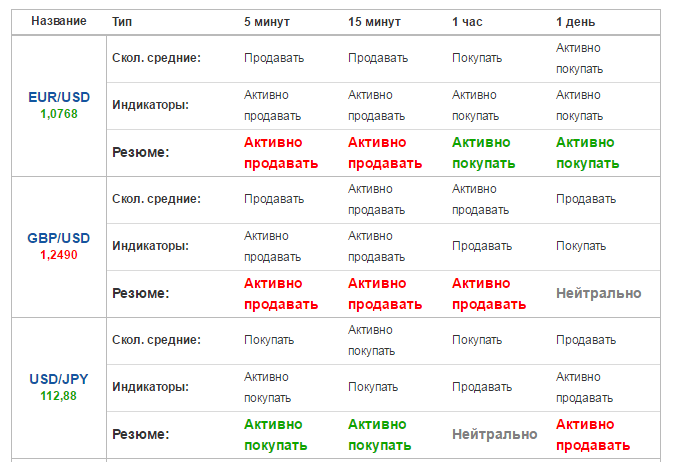Open the GBP/USD currency pair link
This screenshot has width=678, height=462.
click(59, 238)
